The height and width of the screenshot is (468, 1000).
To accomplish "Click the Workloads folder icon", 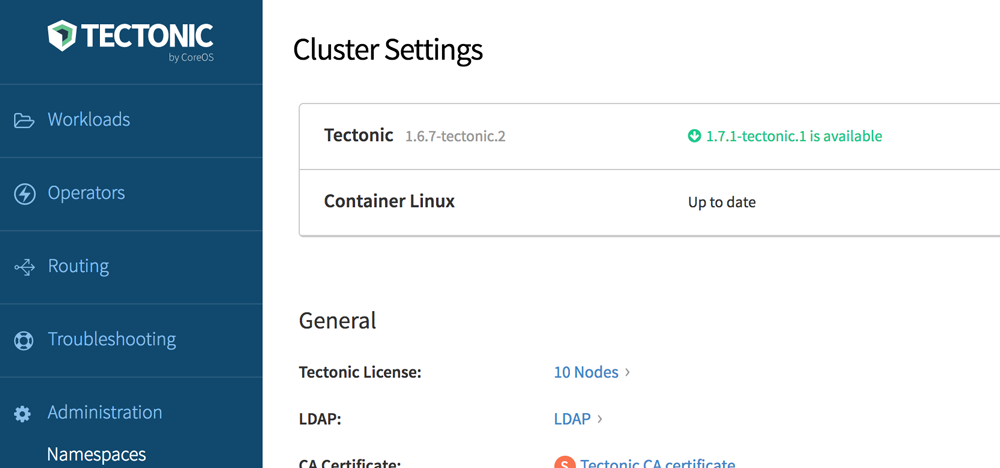I will tap(24, 121).
